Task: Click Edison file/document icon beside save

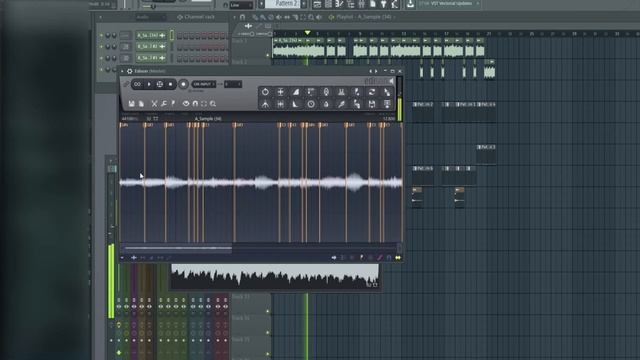Action: [x=141, y=104]
